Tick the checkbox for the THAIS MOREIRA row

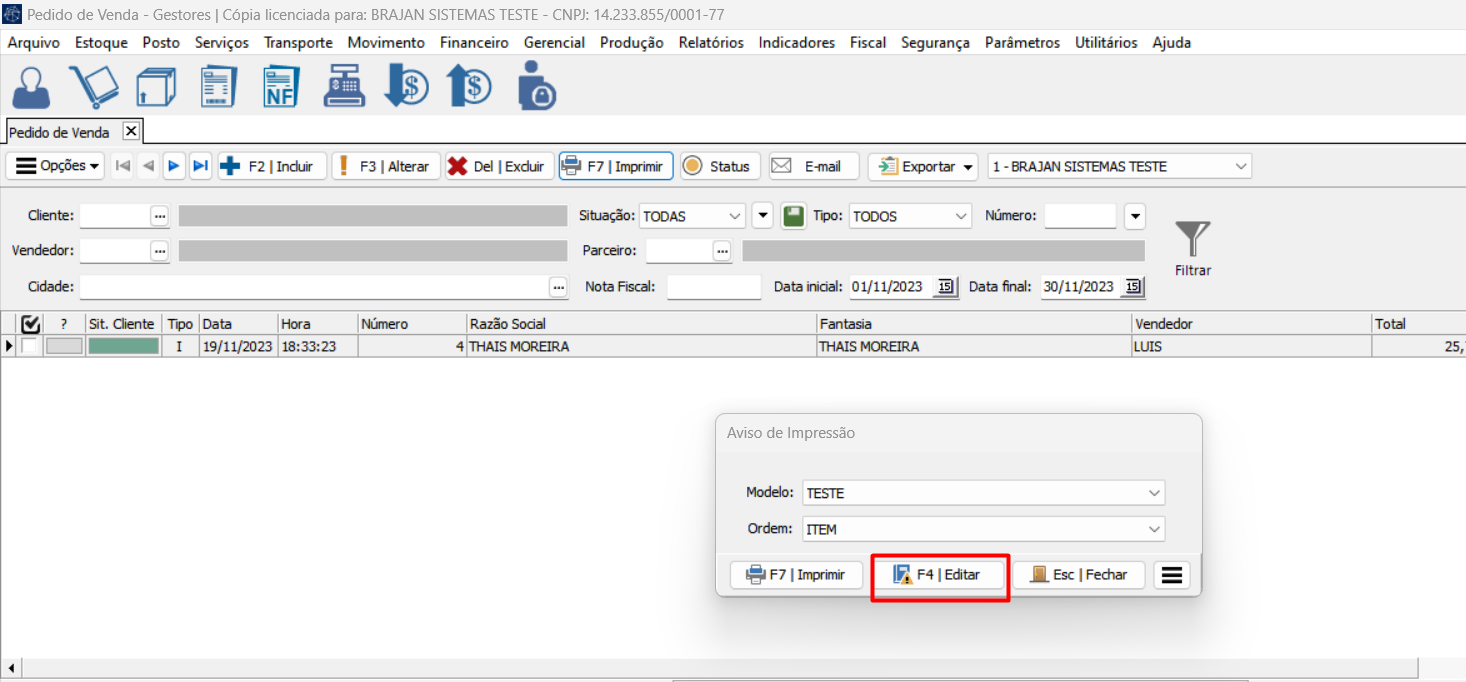coord(30,346)
